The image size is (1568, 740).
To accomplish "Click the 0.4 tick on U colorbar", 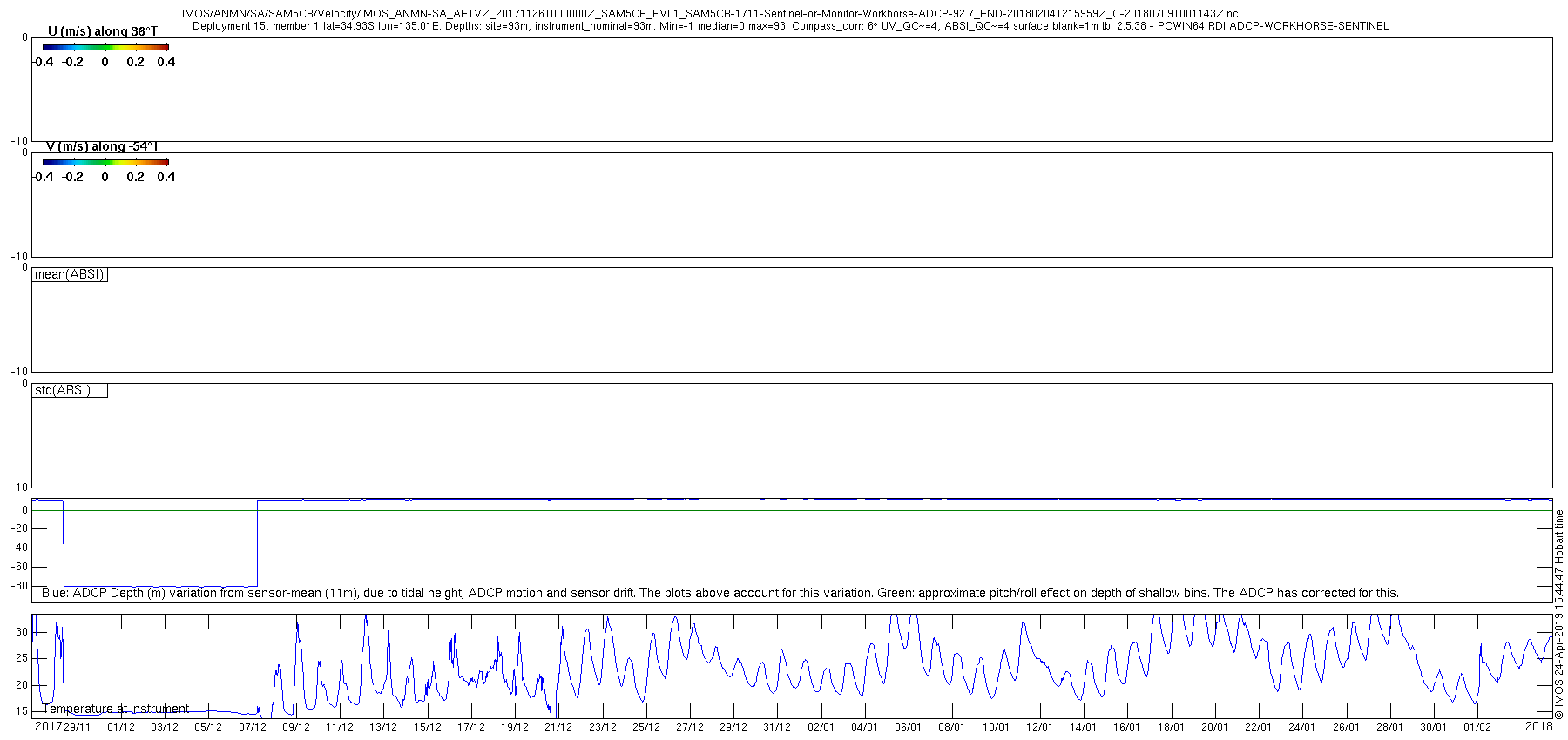I will tap(166, 62).
